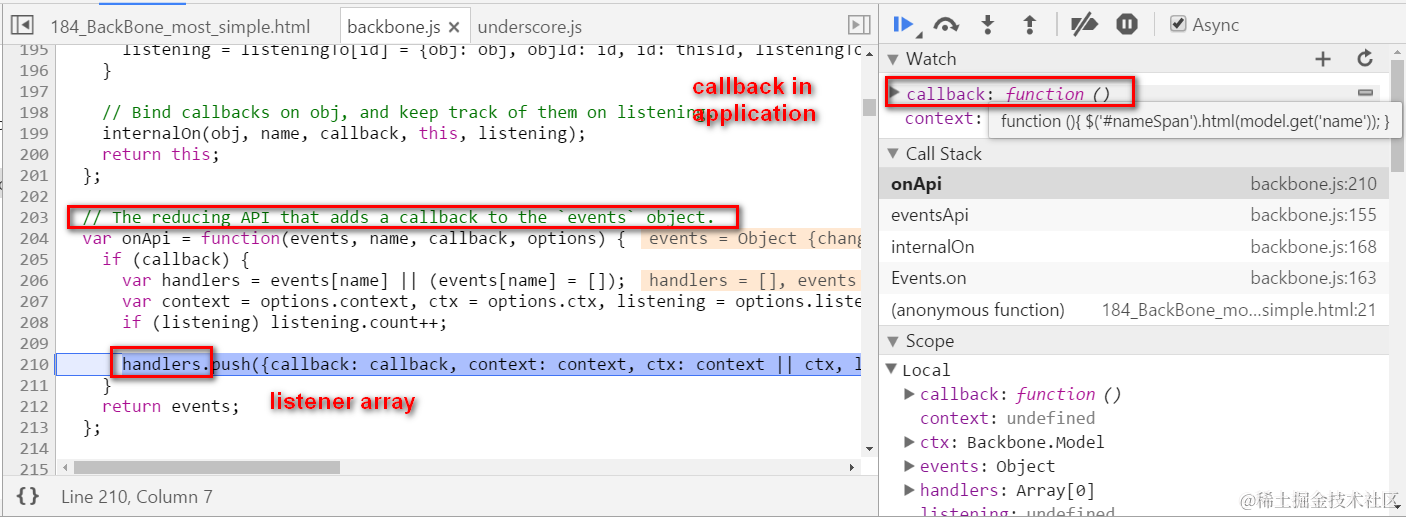Open backbone.js:168 source link

[x=1313, y=247]
